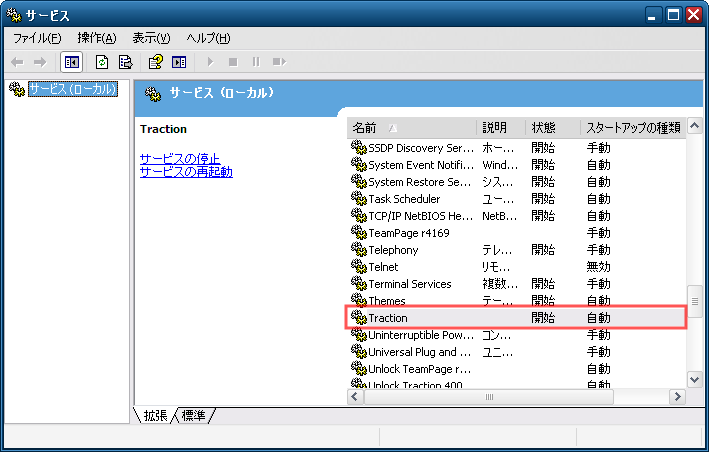This screenshot has height=452, width=709.
Task: Click the Refresh toolbar icon
Action: [102, 62]
